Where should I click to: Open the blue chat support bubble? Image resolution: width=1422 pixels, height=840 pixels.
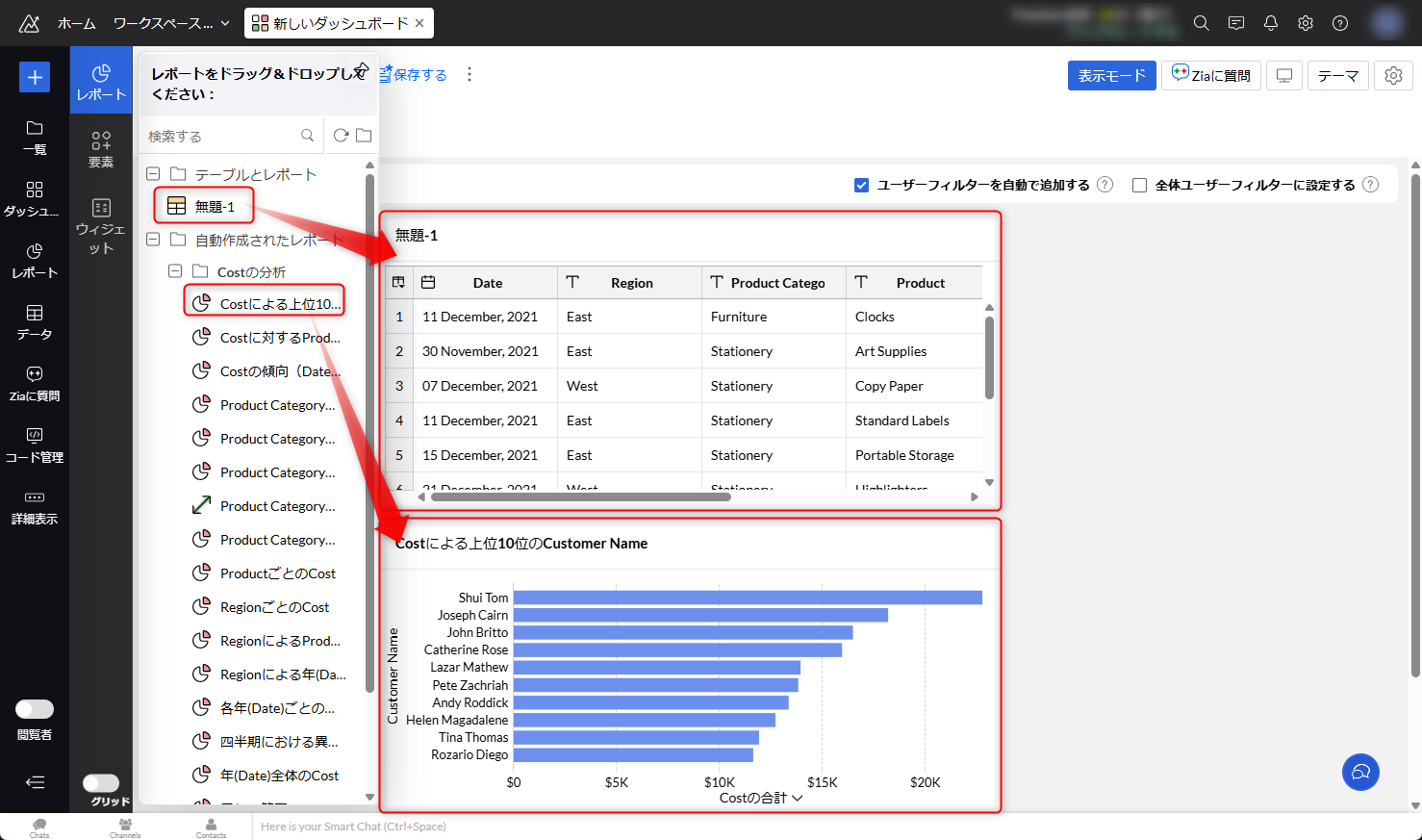[x=1360, y=772]
